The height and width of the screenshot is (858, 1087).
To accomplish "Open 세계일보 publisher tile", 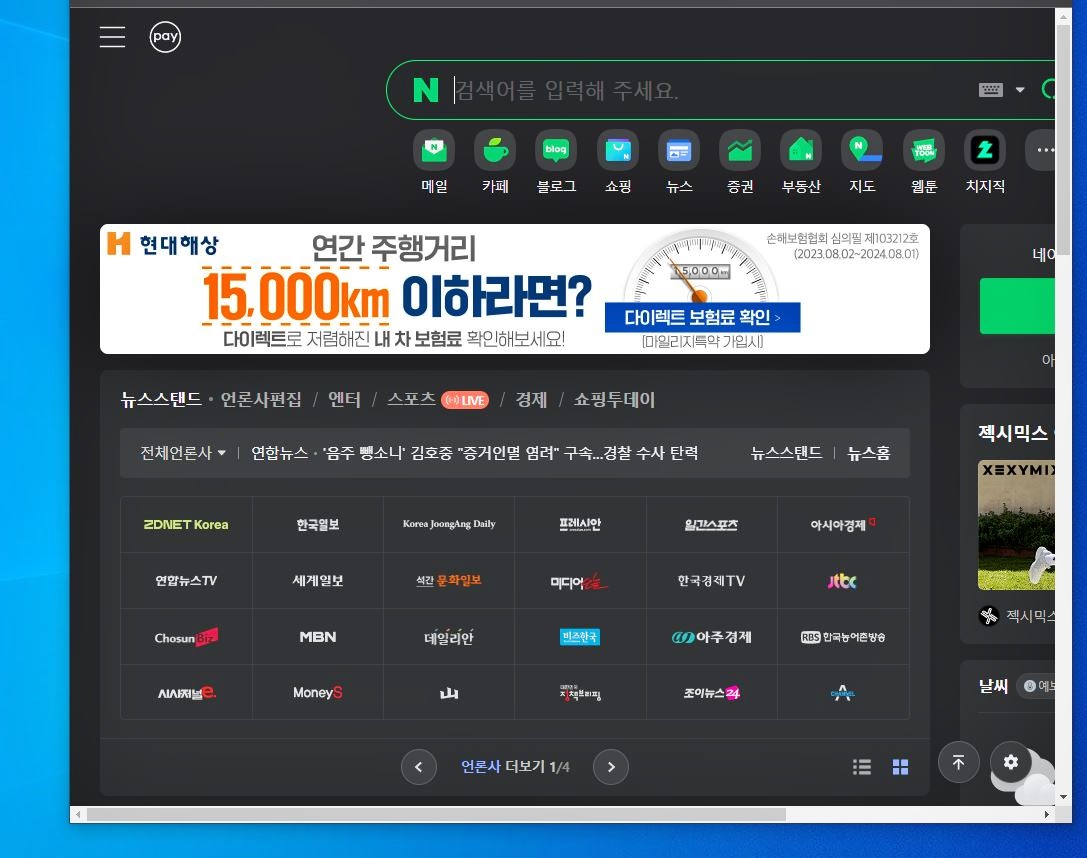I will (318, 581).
